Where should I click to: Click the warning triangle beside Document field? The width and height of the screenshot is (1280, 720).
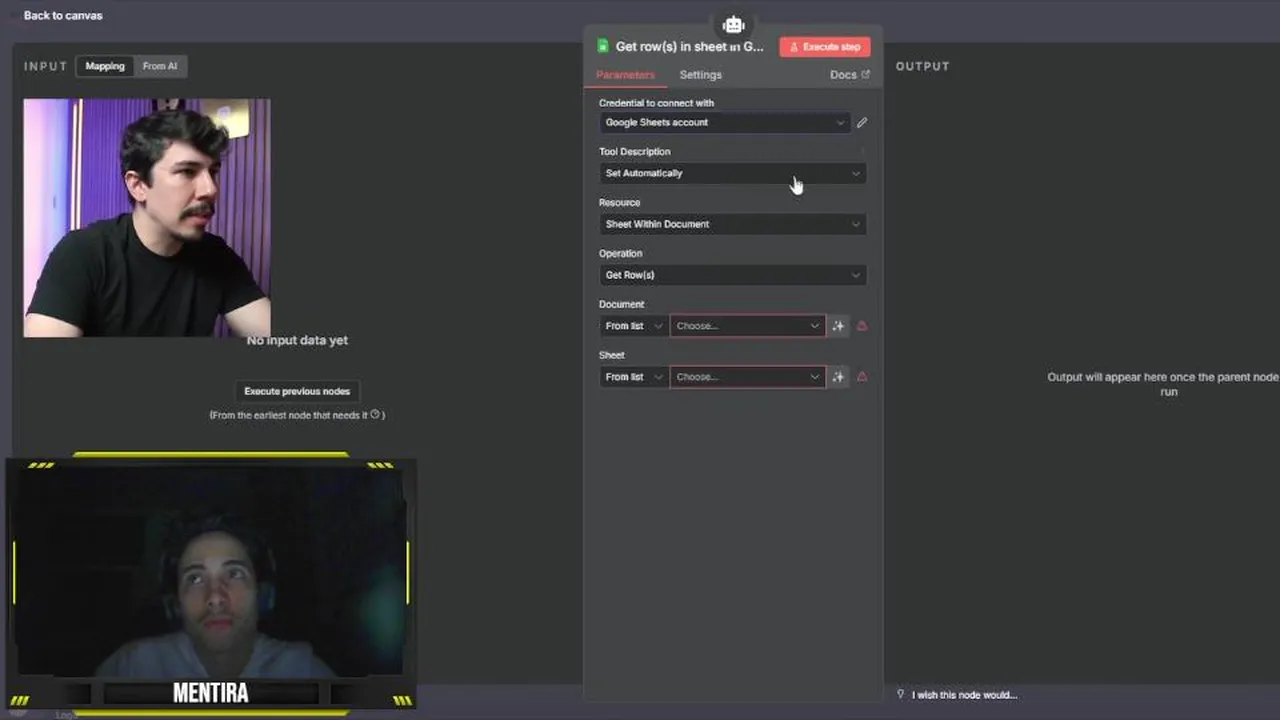(x=862, y=326)
